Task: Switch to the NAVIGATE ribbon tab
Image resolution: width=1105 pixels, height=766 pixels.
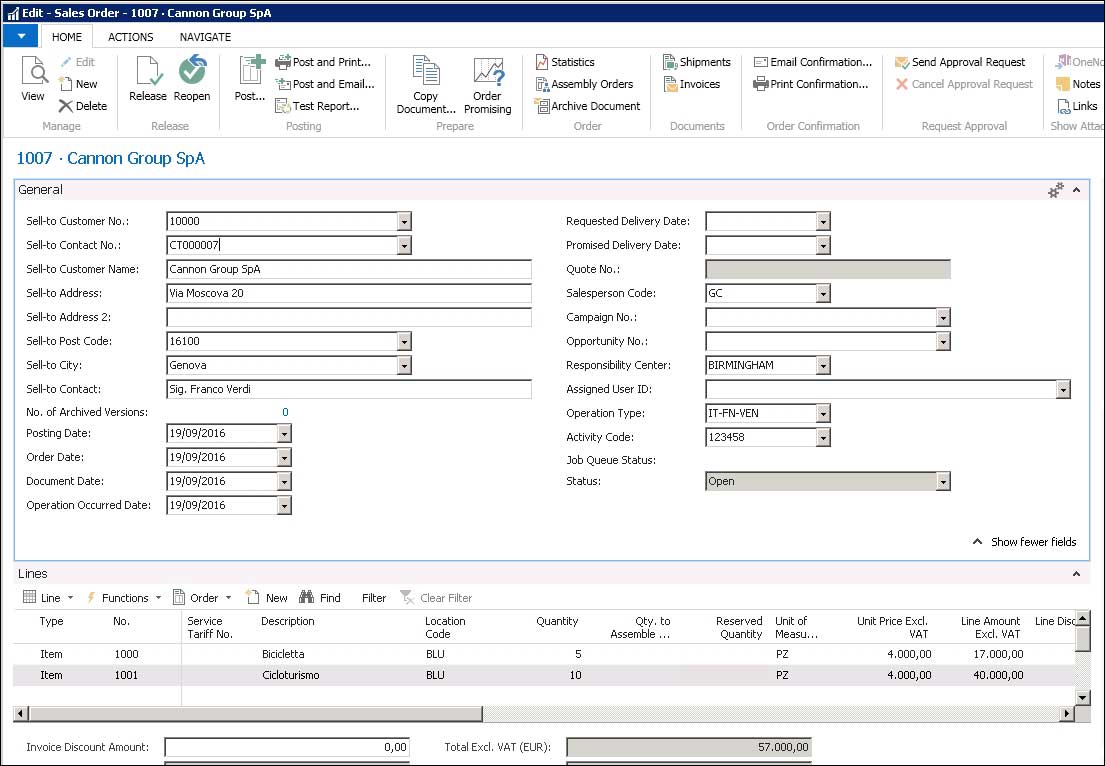Action: coord(205,37)
